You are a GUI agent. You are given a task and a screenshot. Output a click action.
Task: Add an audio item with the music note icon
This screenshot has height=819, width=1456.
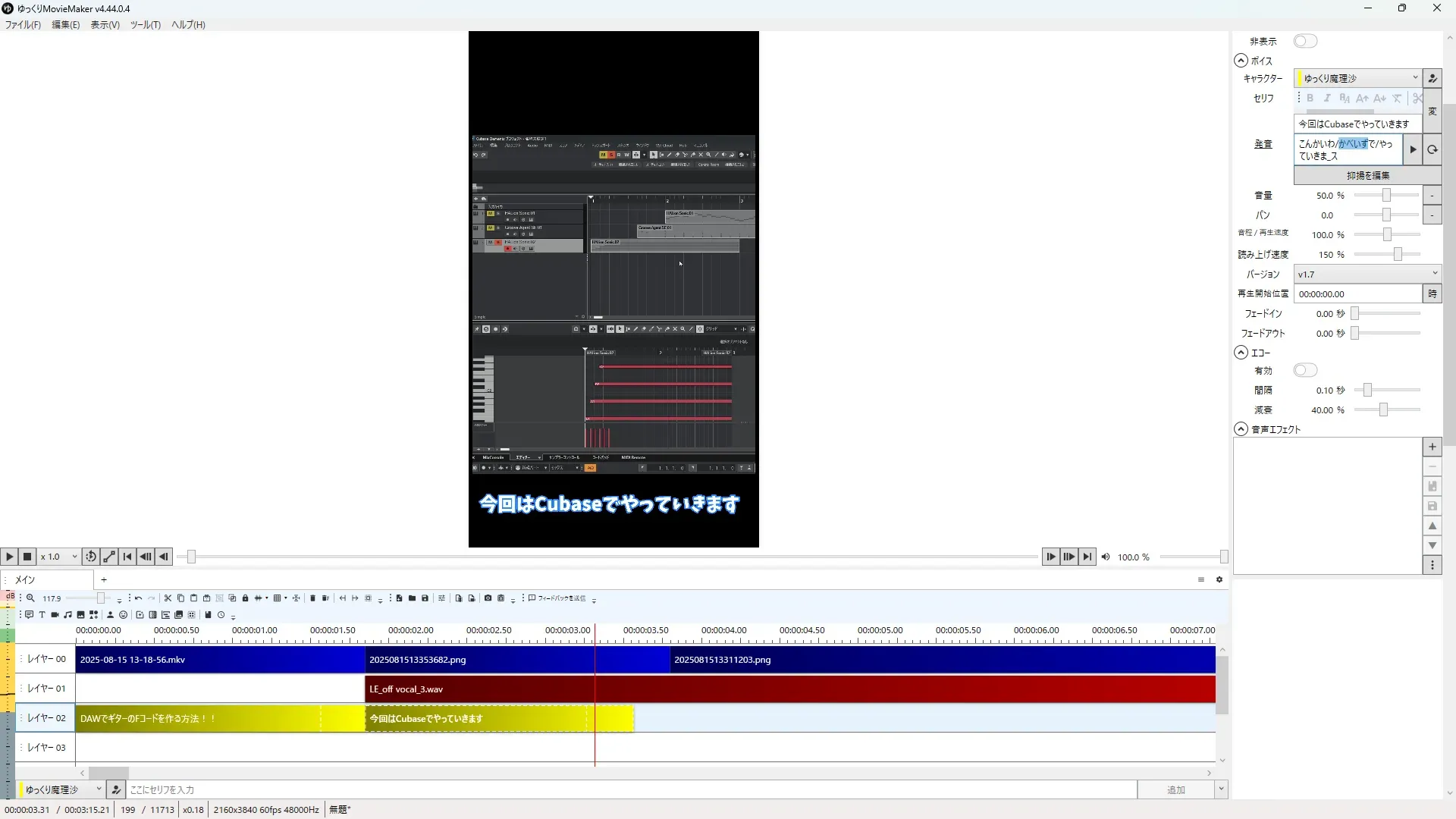pyautogui.click(x=67, y=615)
